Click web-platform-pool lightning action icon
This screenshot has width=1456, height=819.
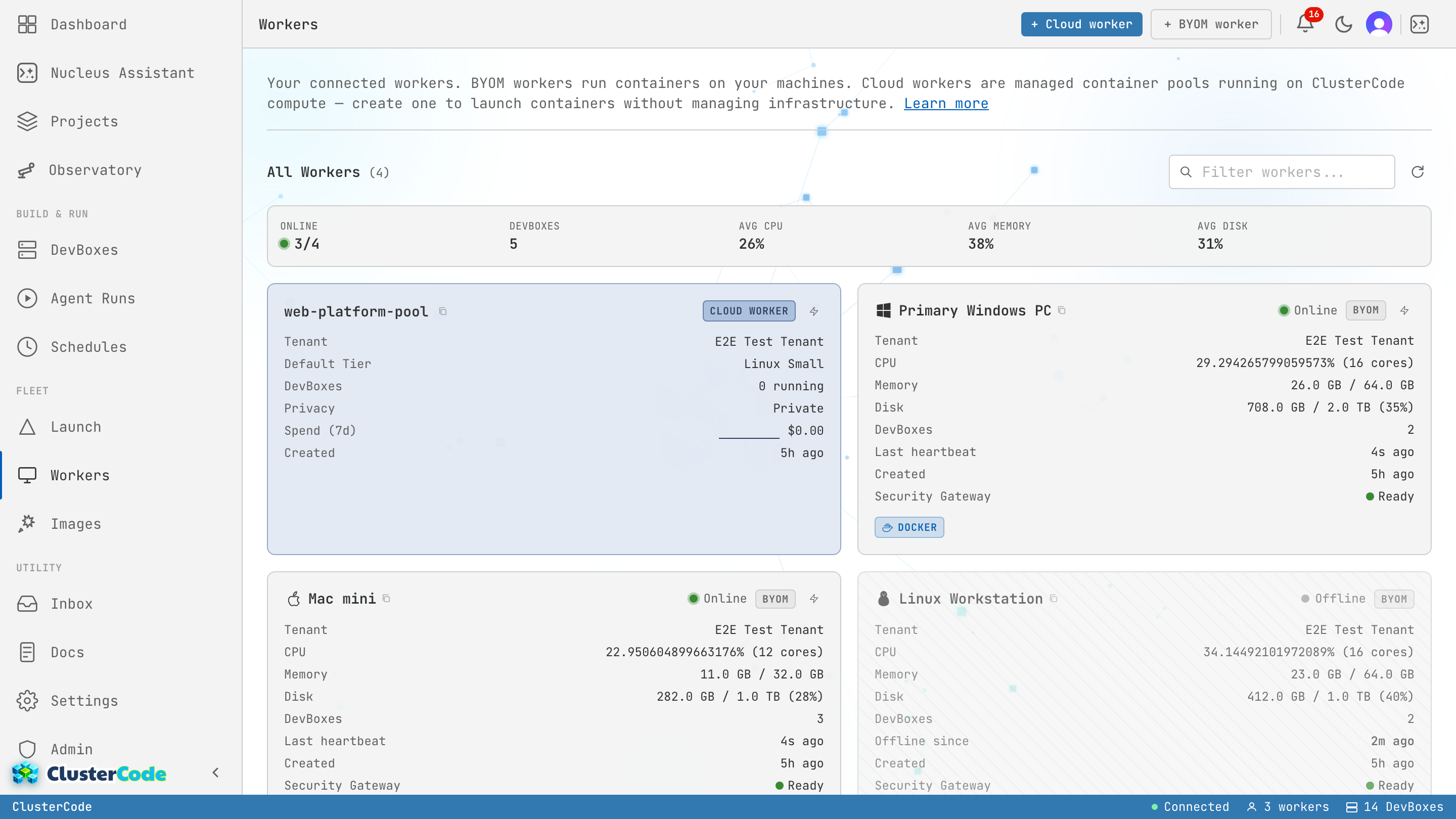pyautogui.click(x=814, y=311)
